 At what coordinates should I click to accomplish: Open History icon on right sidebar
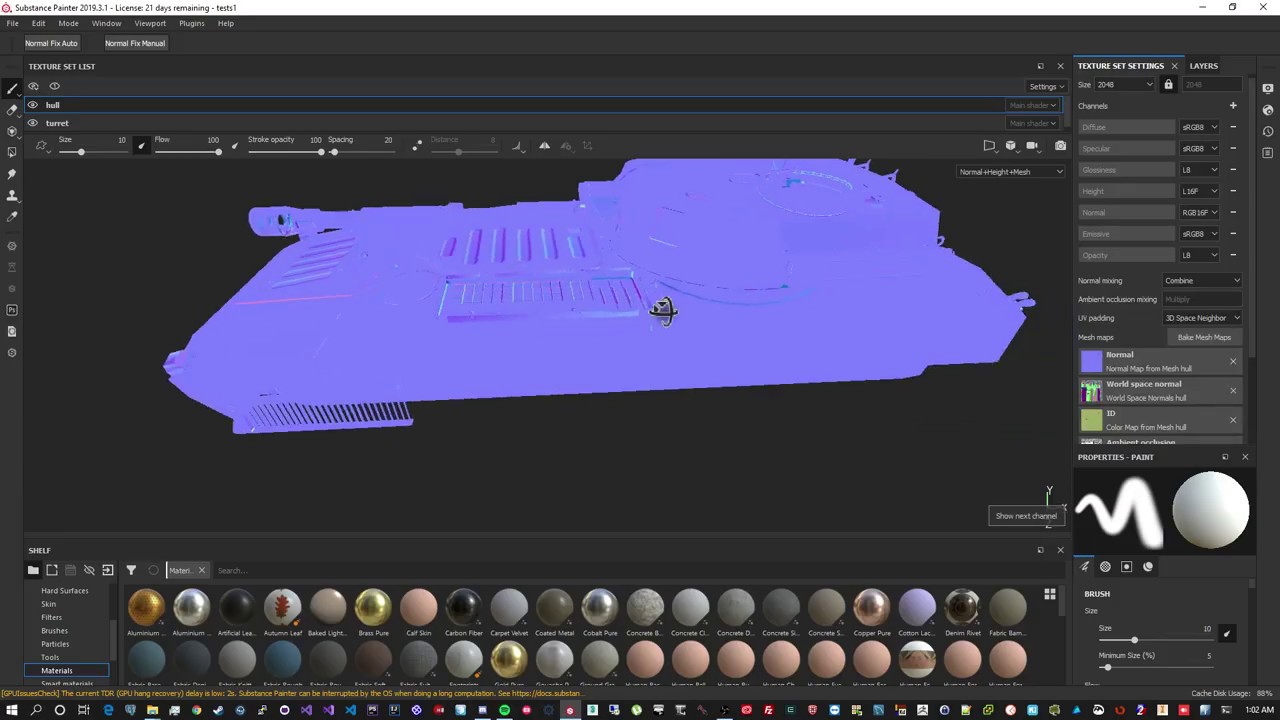point(1268,131)
